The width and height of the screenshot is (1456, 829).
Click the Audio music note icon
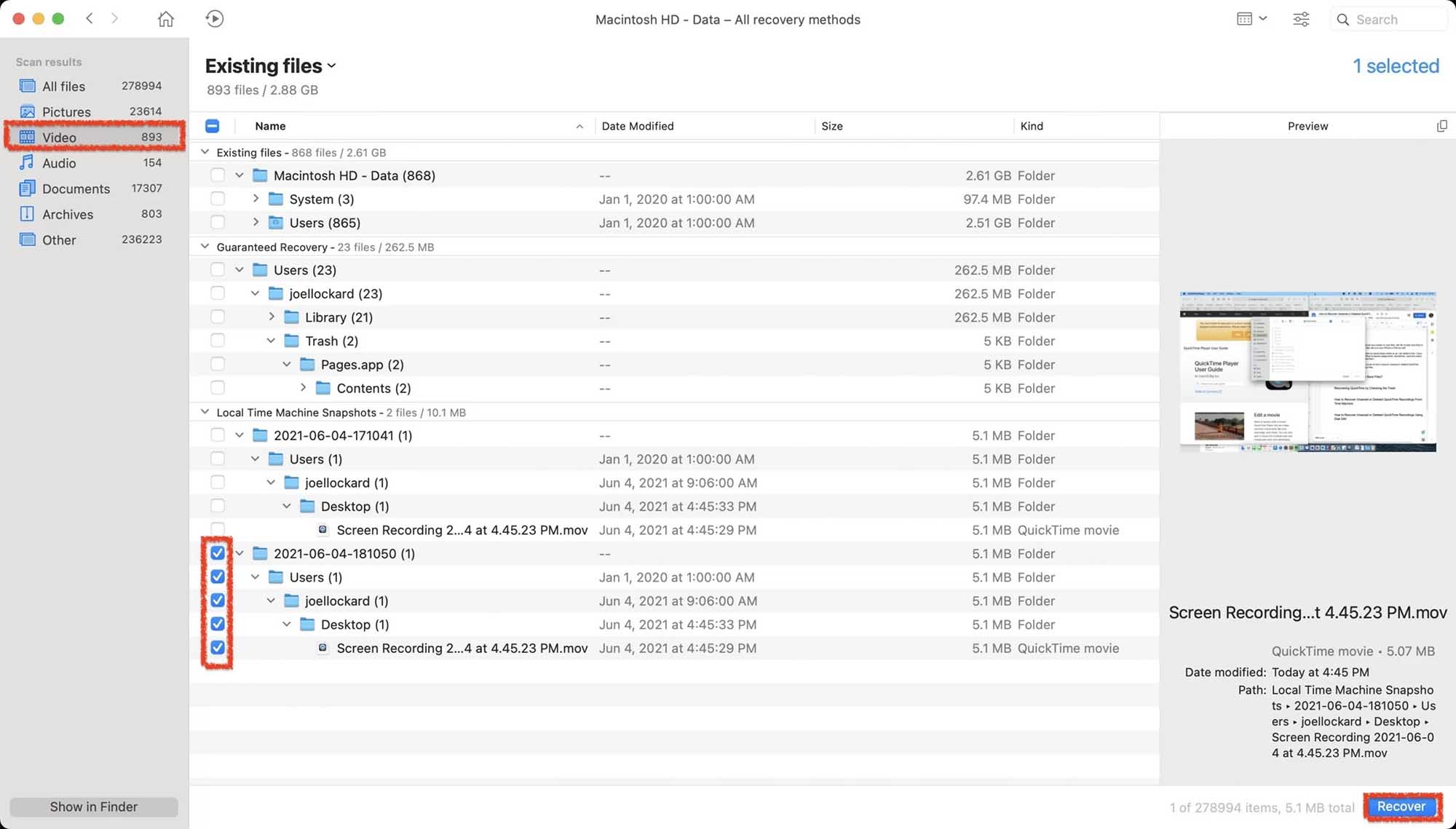(x=28, y=162)
